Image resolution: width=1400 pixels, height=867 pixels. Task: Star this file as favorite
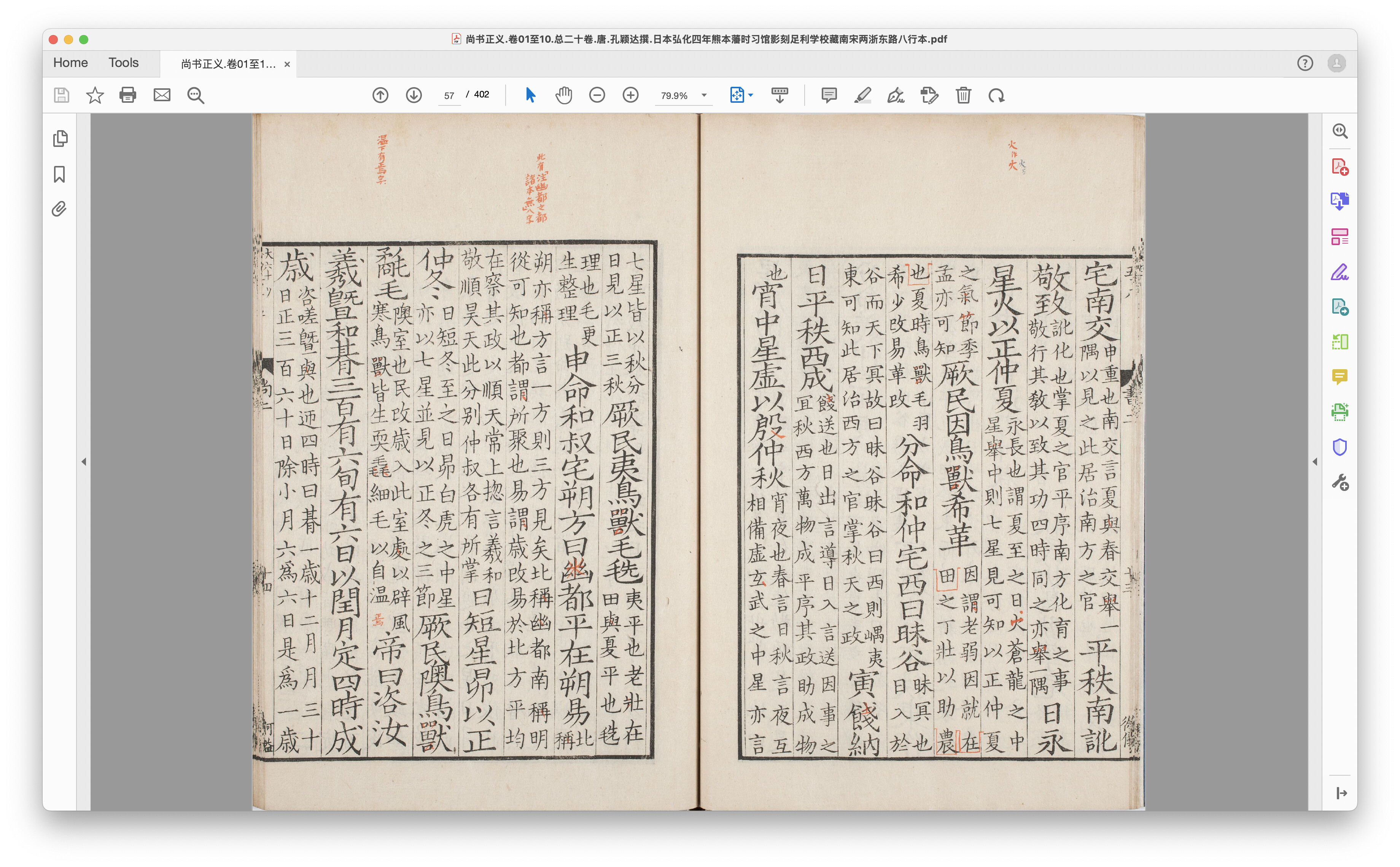(x=95, y=95)
